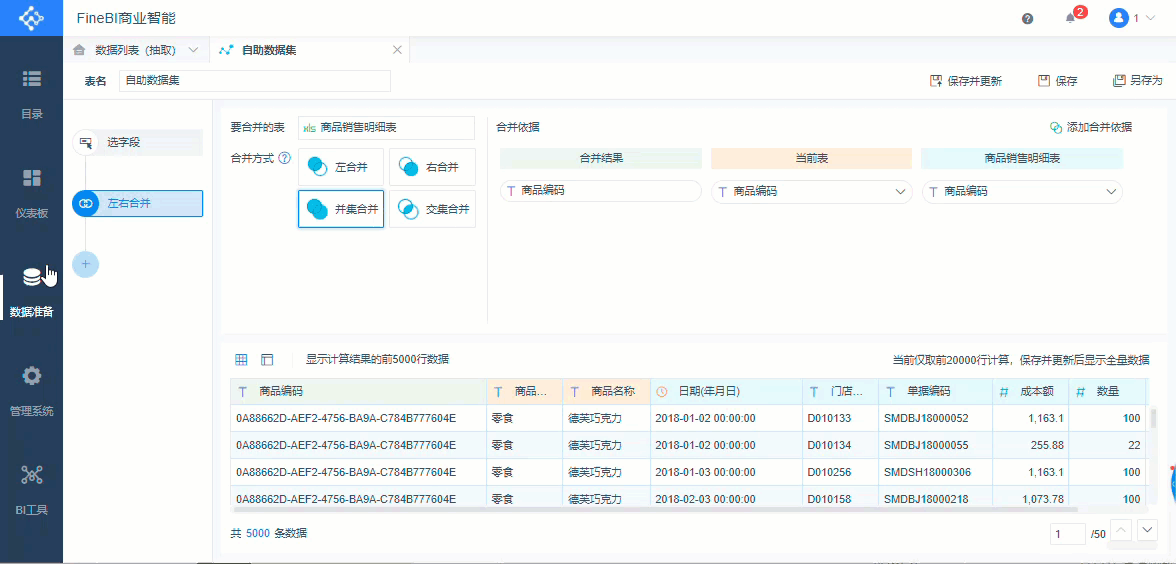Expand the 数据列表 tab dropdown arrow

click(194, 50)
